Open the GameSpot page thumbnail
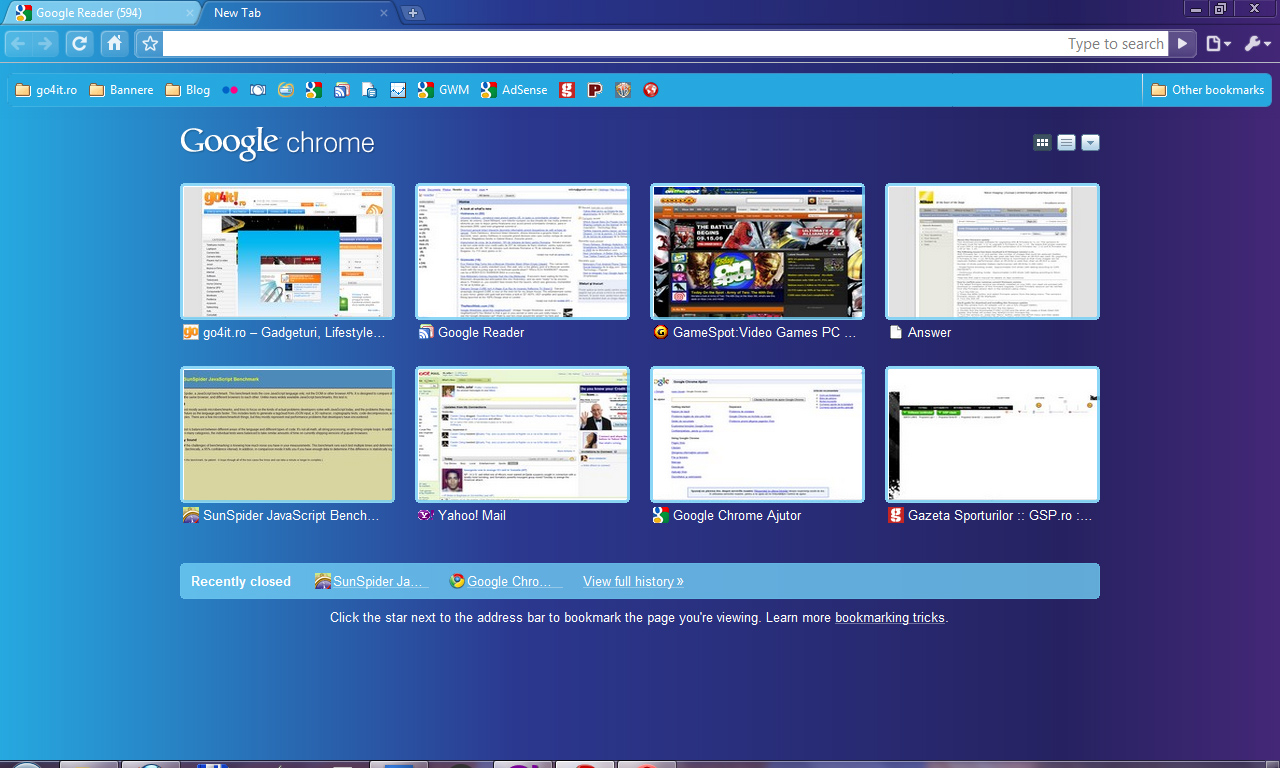This screenshot has width=1280, height=768. pyautogui.click(x=758, y=251)
